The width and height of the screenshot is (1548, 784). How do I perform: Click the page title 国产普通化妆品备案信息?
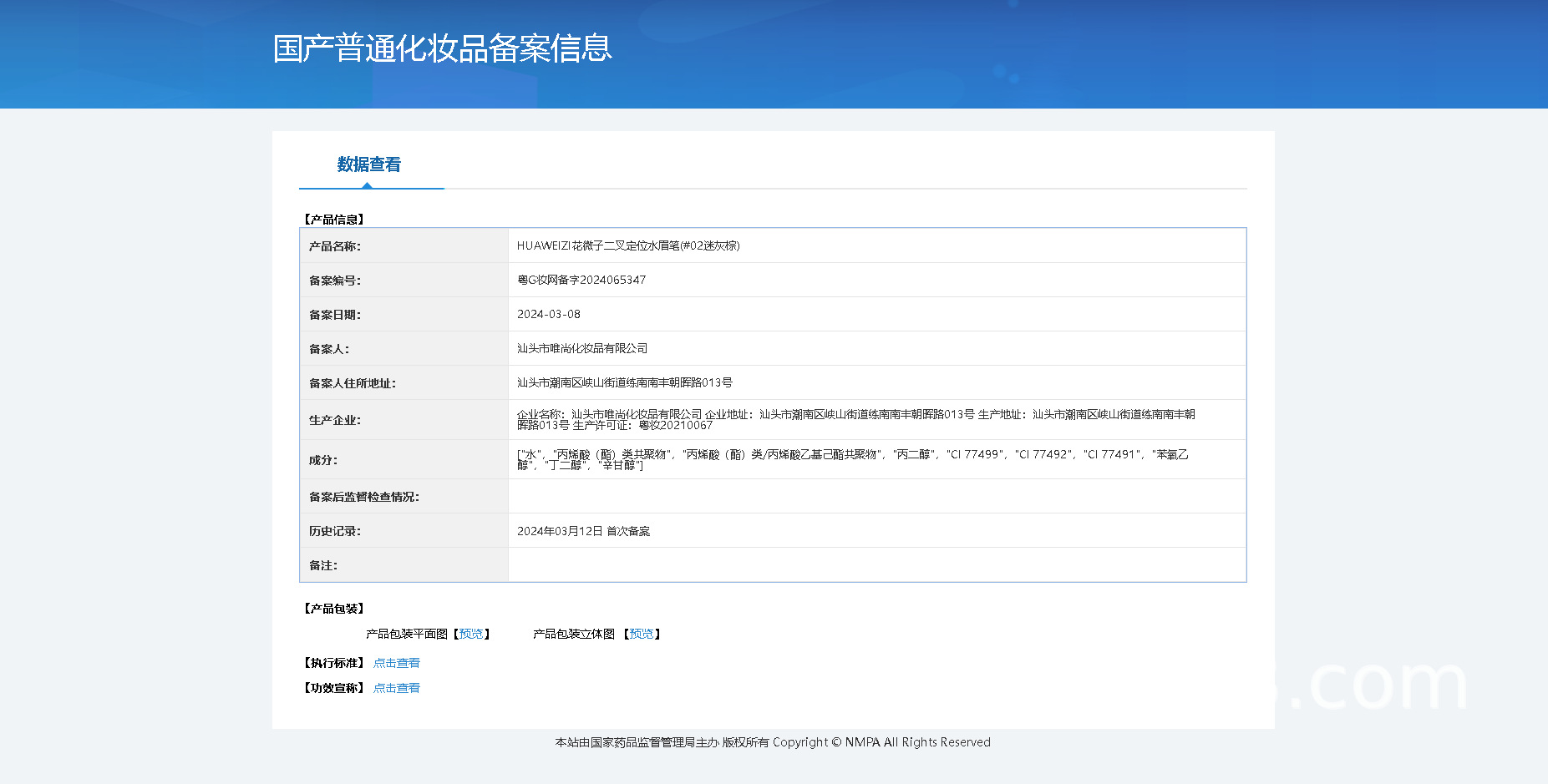click(442, 48)
